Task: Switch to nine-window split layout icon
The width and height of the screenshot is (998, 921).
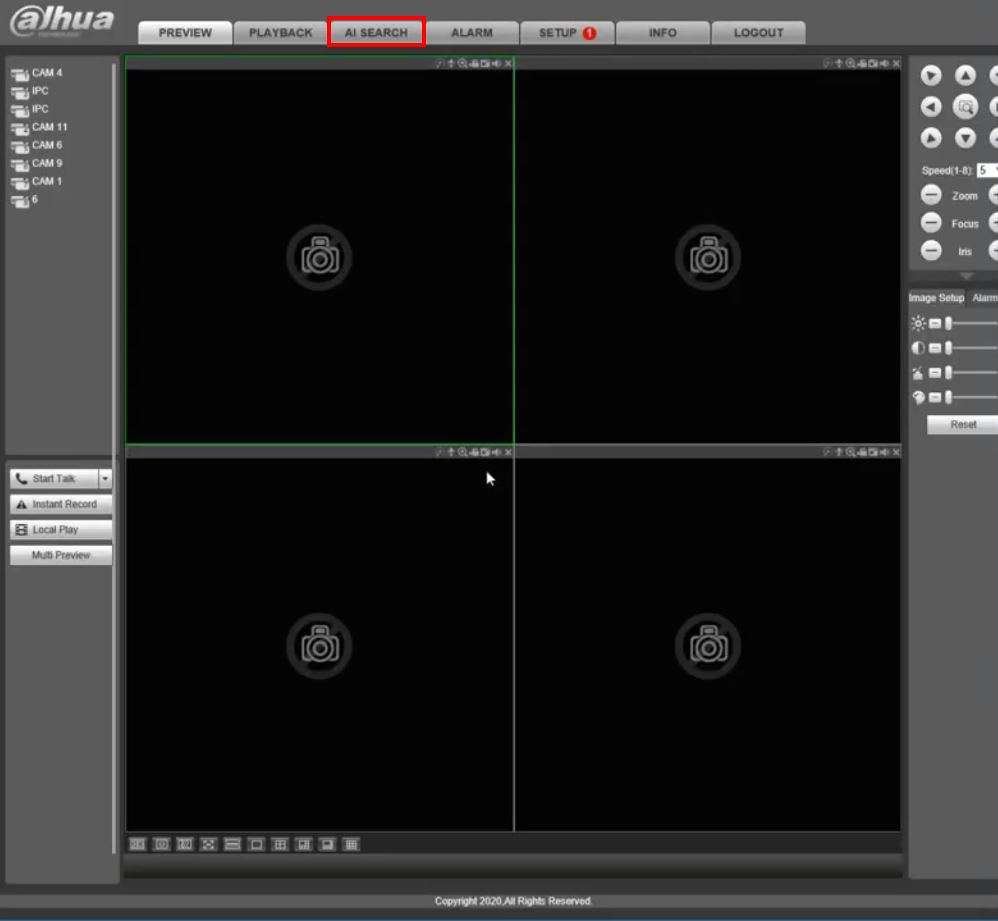Action: [x=351, y=845]
